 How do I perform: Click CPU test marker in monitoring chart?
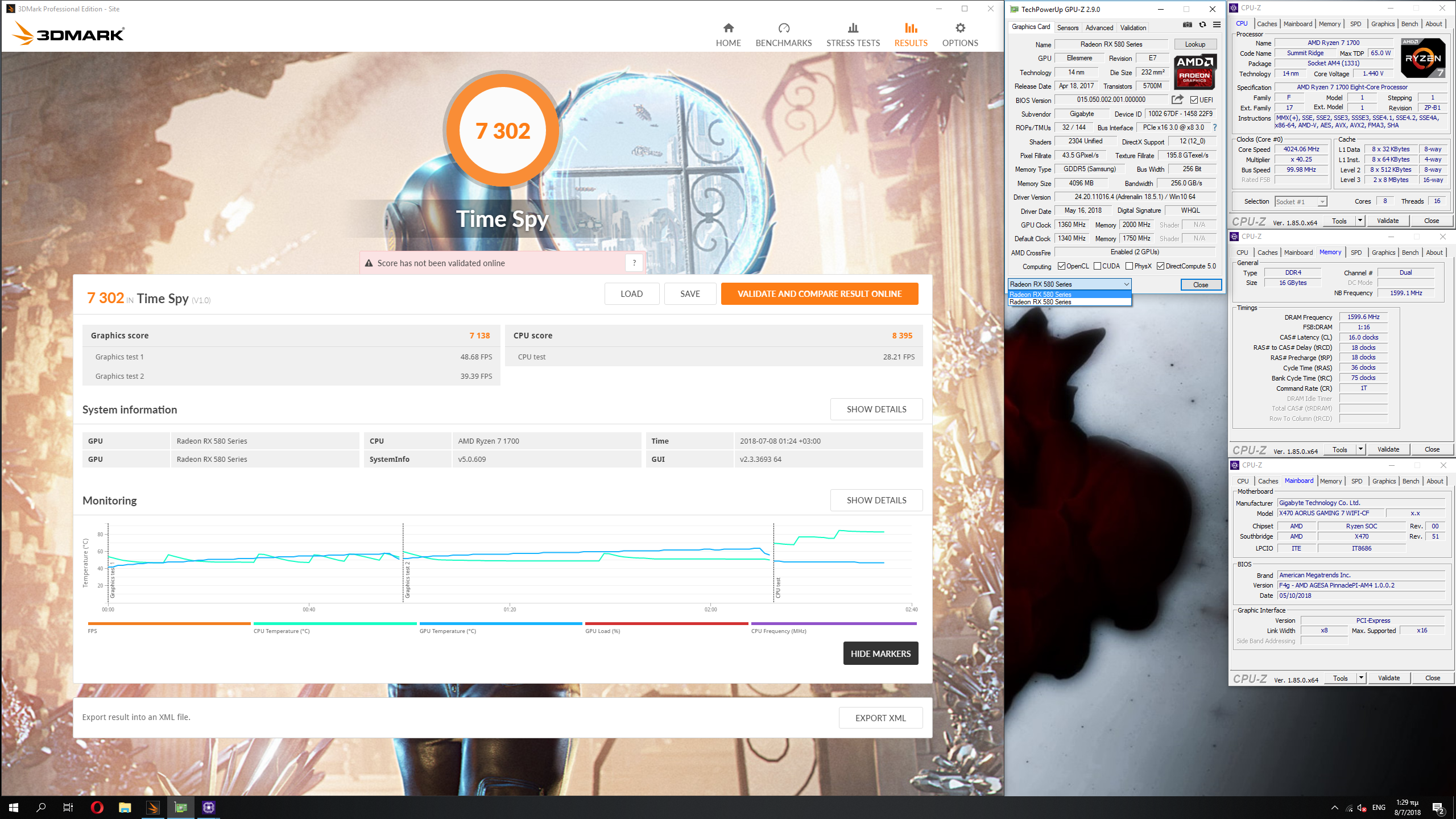point(777,588)
